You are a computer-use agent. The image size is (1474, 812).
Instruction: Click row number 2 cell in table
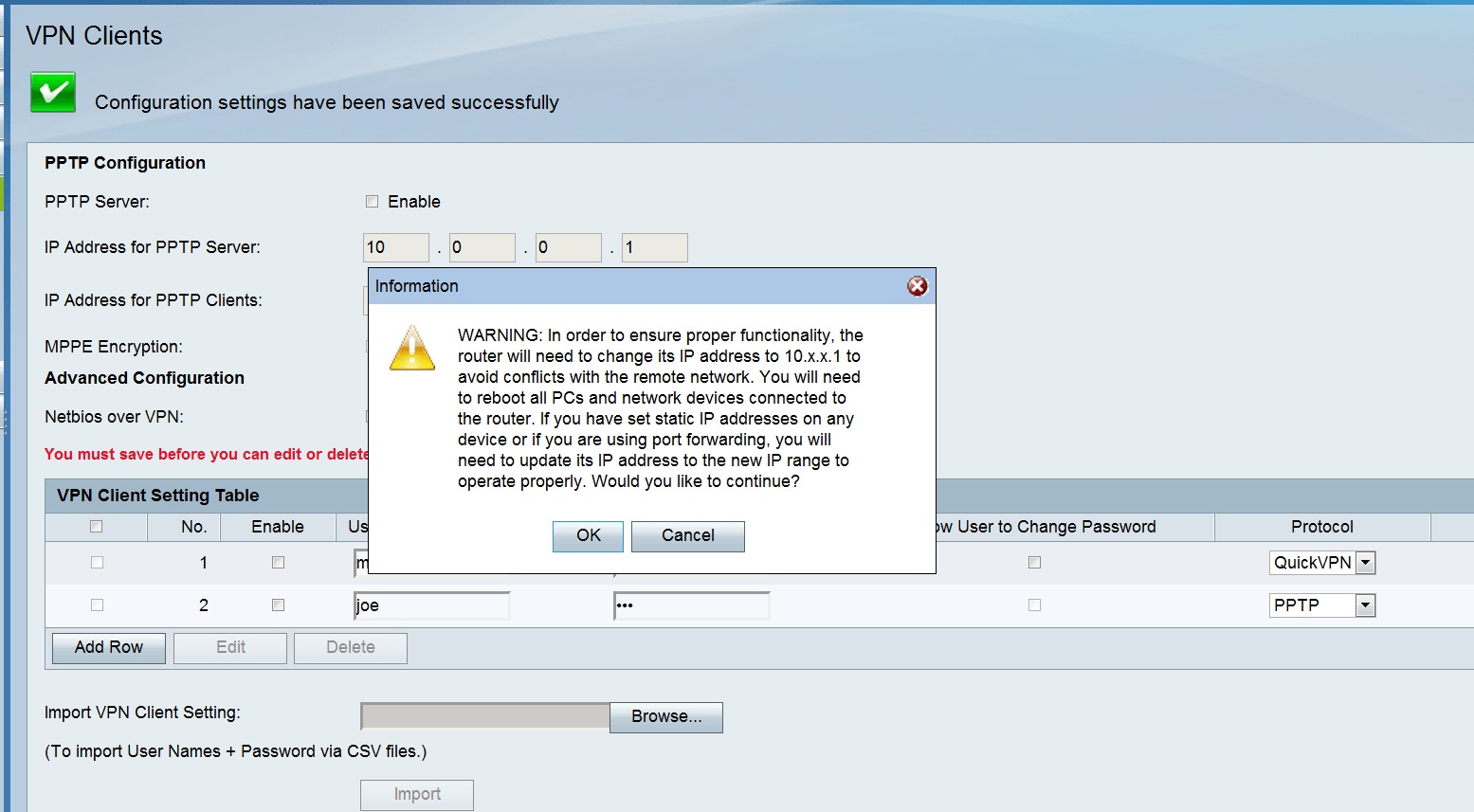[203, 605]
